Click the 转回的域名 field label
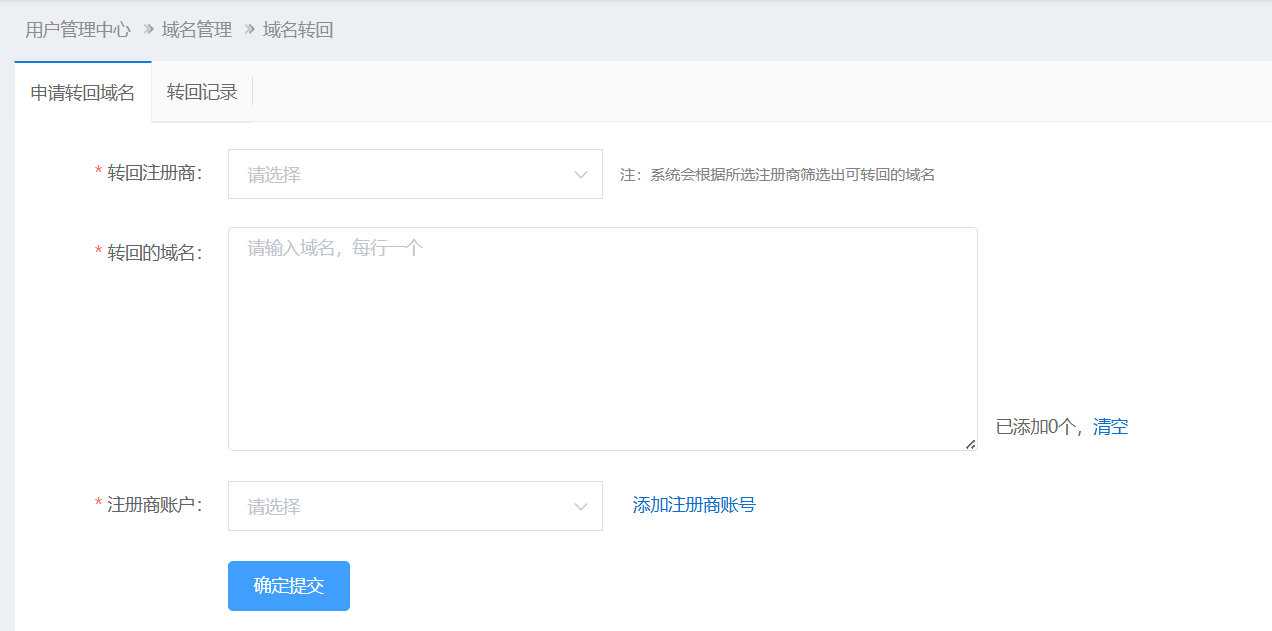The height and width of the screenshot is (631, 1272). pyautogui.click(x=154, y=252)
